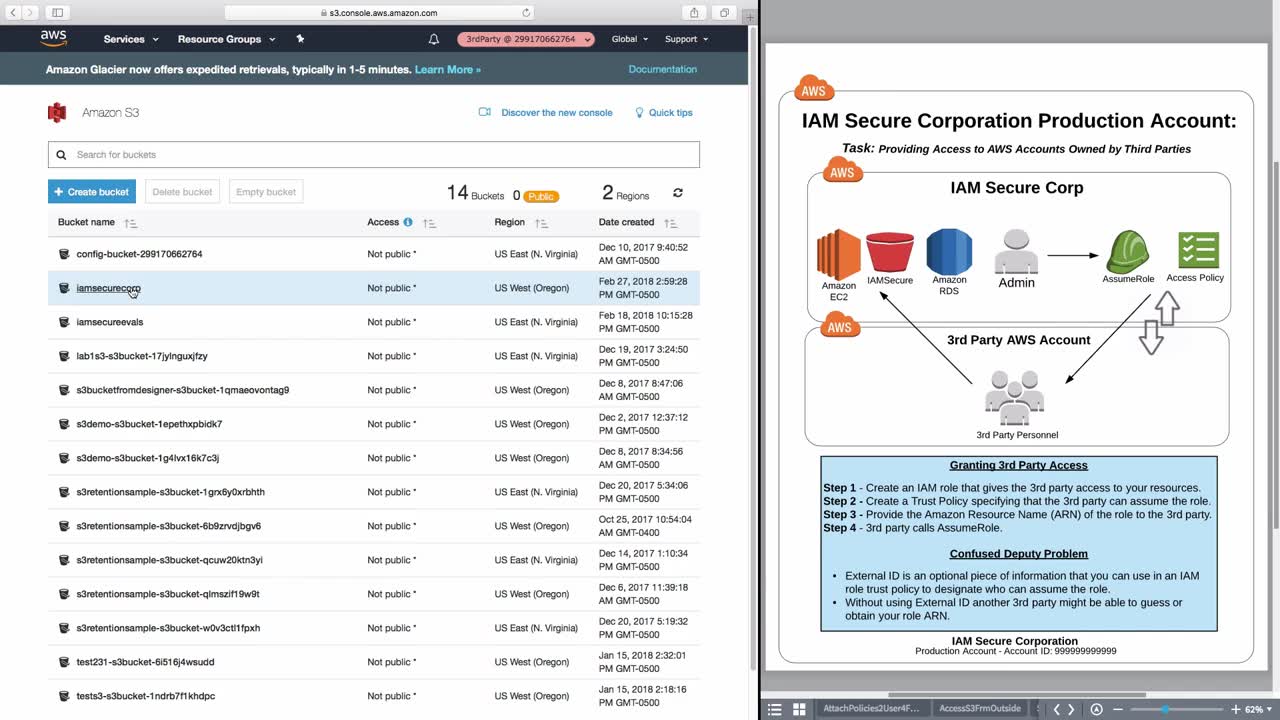Click the AWS logo in the console header

[53, 38]
